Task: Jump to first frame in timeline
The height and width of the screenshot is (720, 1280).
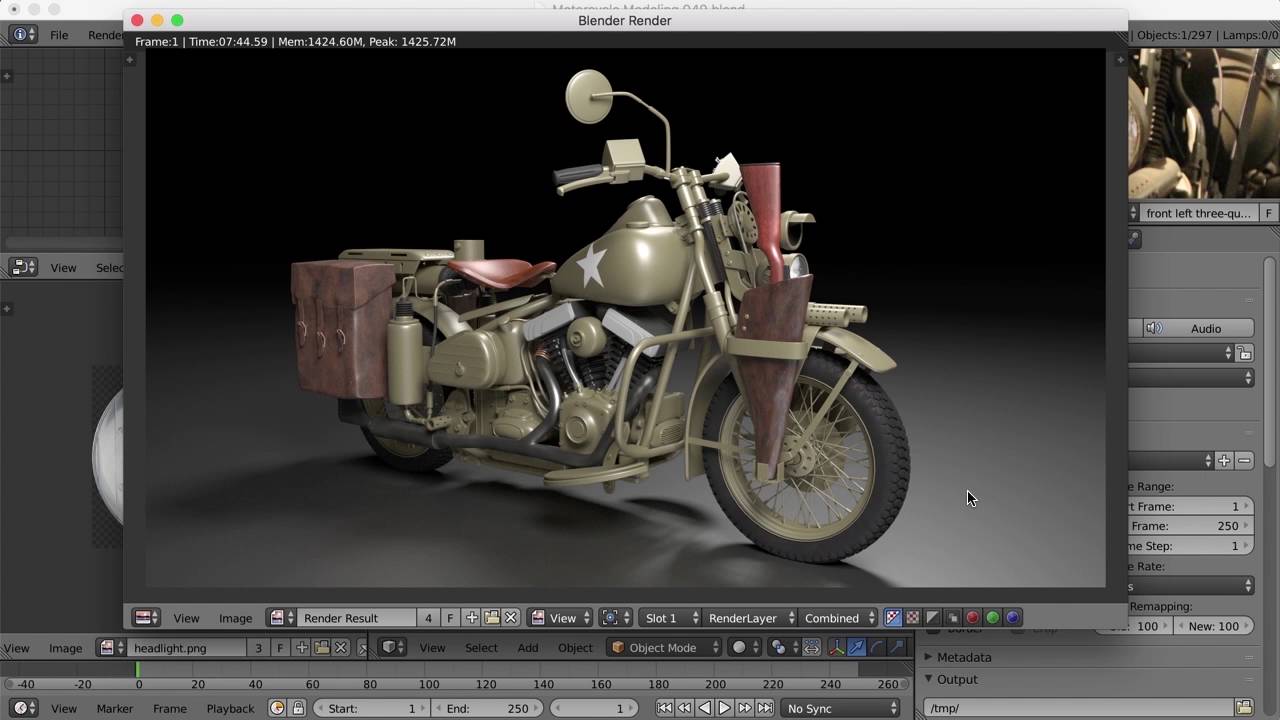Action: pos(664,708)
